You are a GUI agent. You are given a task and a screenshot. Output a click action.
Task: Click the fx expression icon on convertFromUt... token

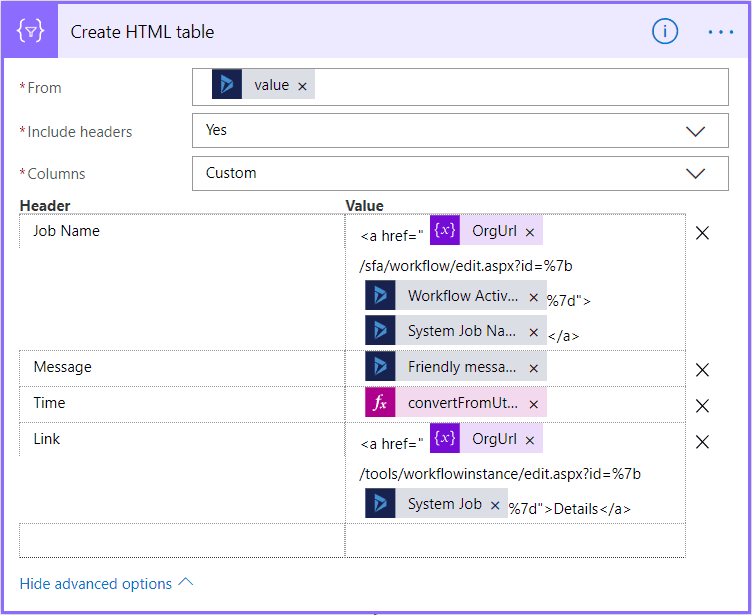point(380,402)
